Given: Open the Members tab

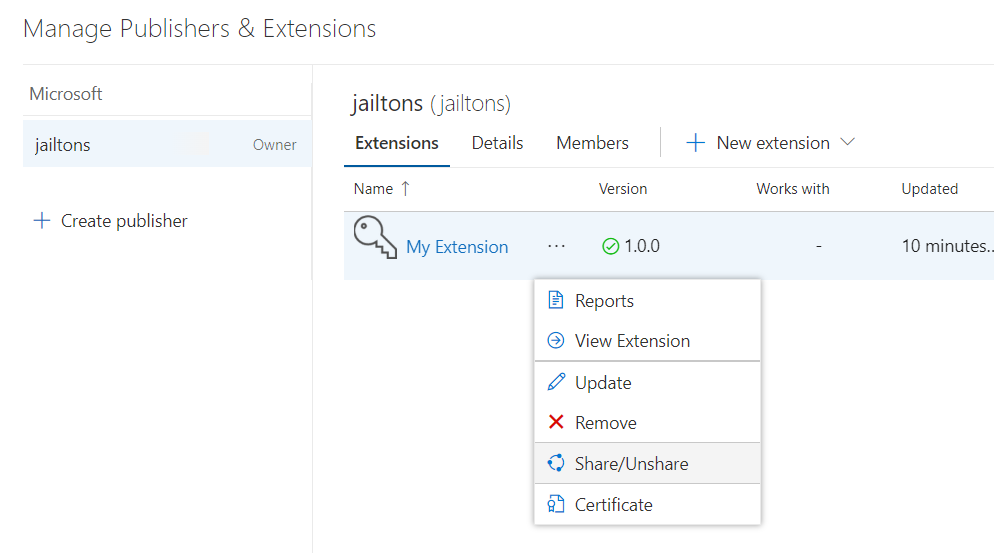Looking at the screenshot, I should [593, 143].
